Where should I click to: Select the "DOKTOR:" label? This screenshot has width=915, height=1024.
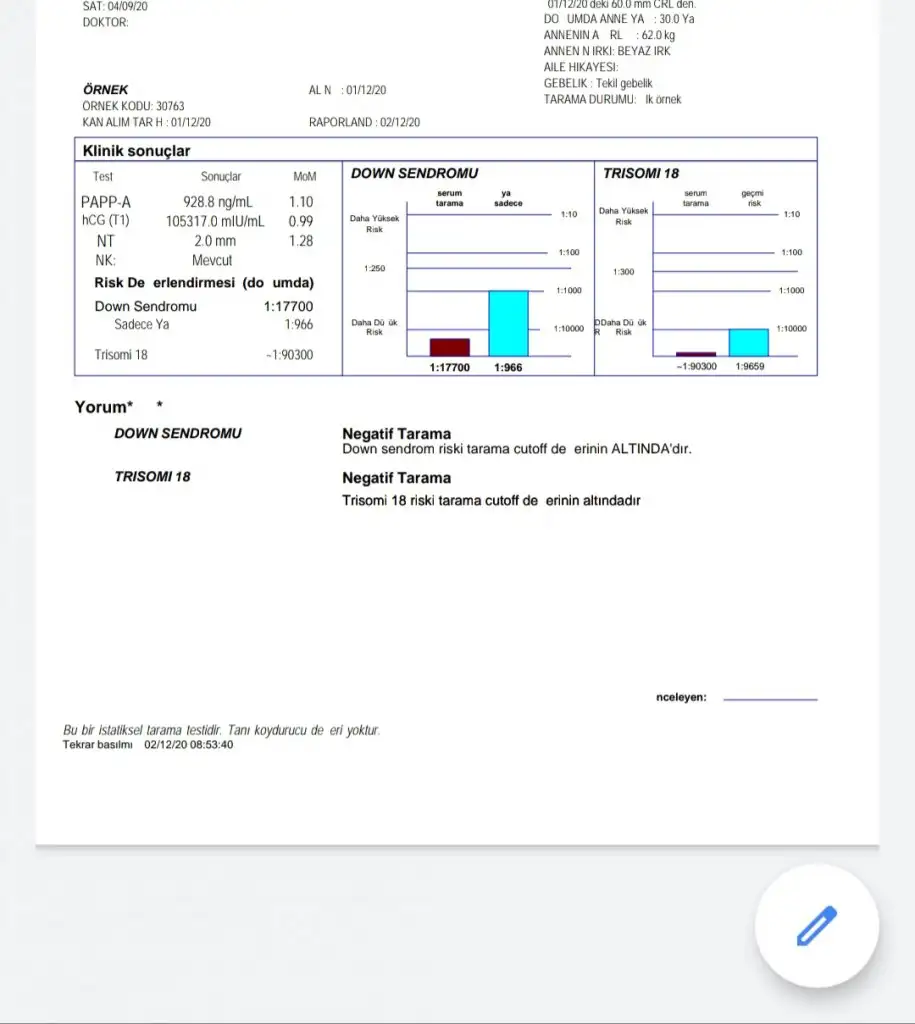[x=105, y=22]
